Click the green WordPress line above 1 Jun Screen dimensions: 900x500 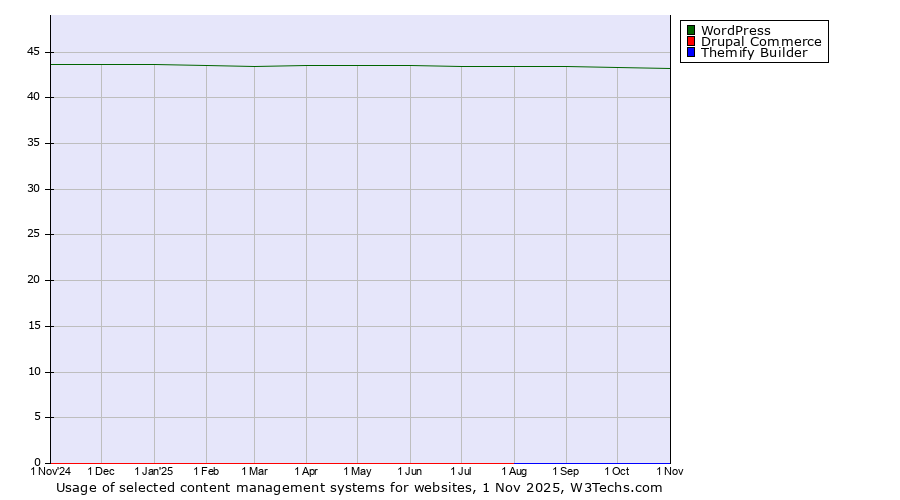[410, 66]
